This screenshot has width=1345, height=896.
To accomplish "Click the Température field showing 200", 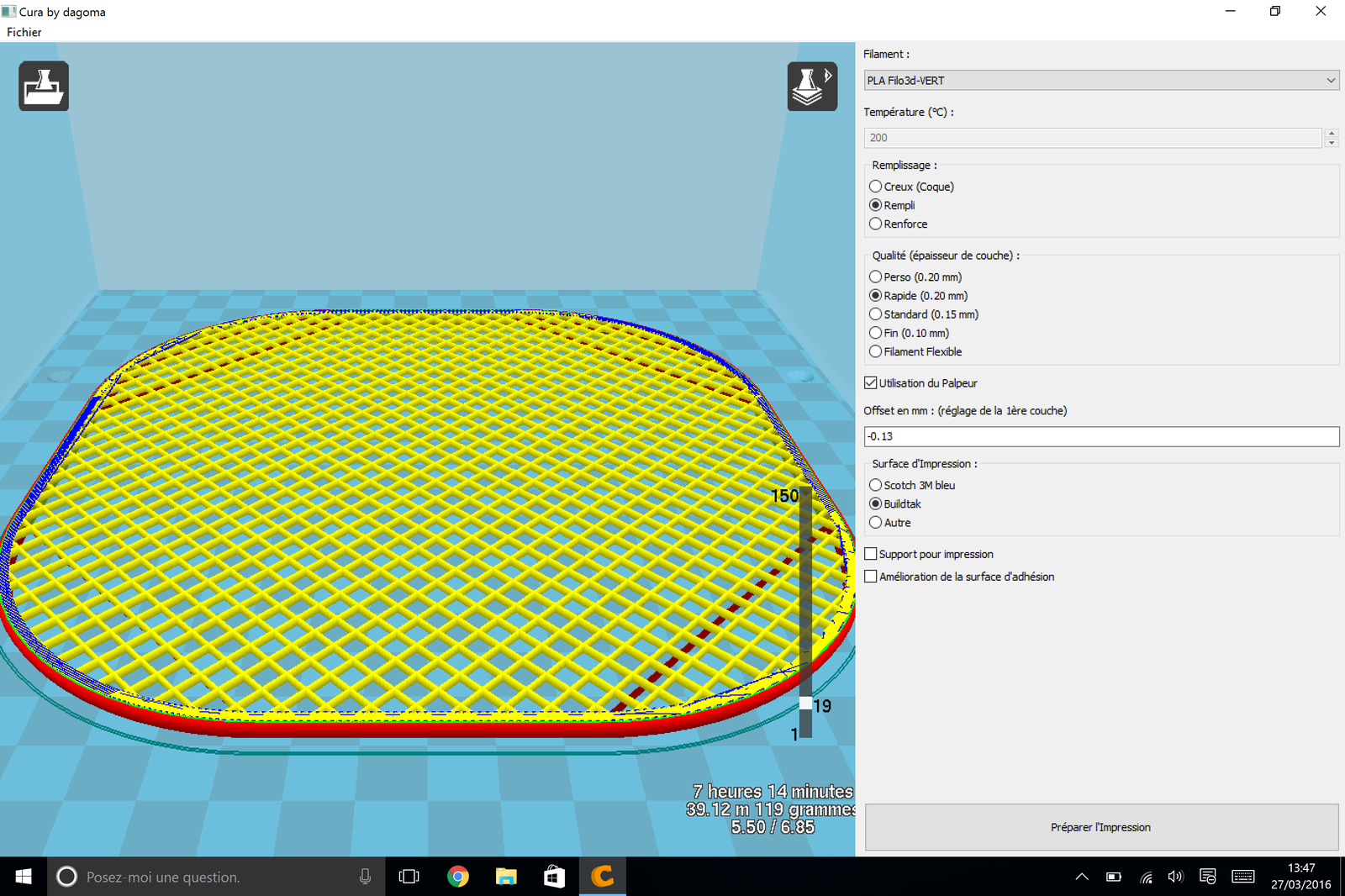I will [1093, 138].
